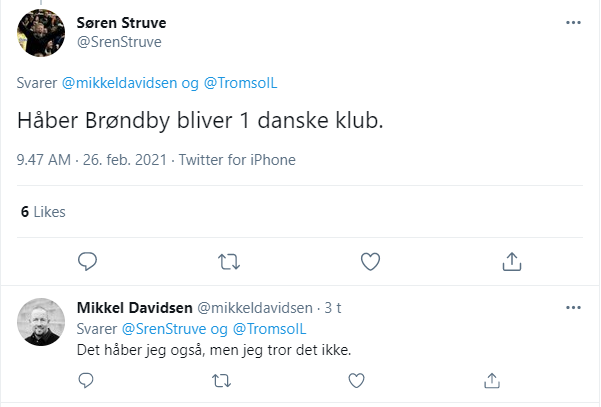601x407 pixels.
Task: Reply to Søren Struve's main tweet
Action: (x=87, y=261)
